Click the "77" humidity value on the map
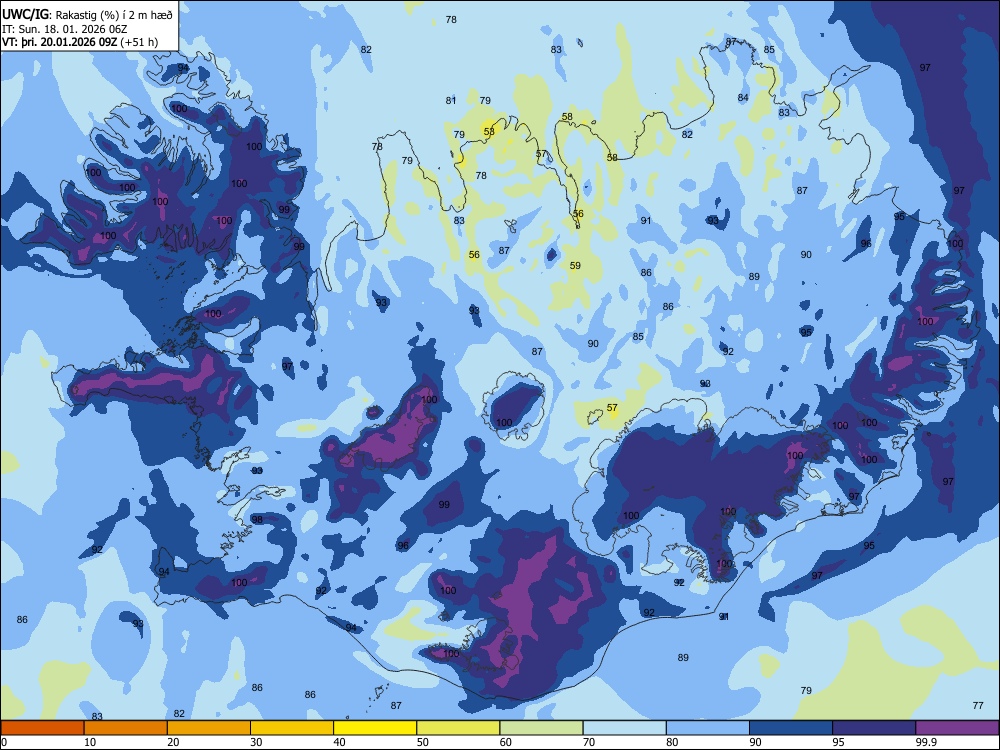Viewport: 1000px width, 750px height. point(978,705)
